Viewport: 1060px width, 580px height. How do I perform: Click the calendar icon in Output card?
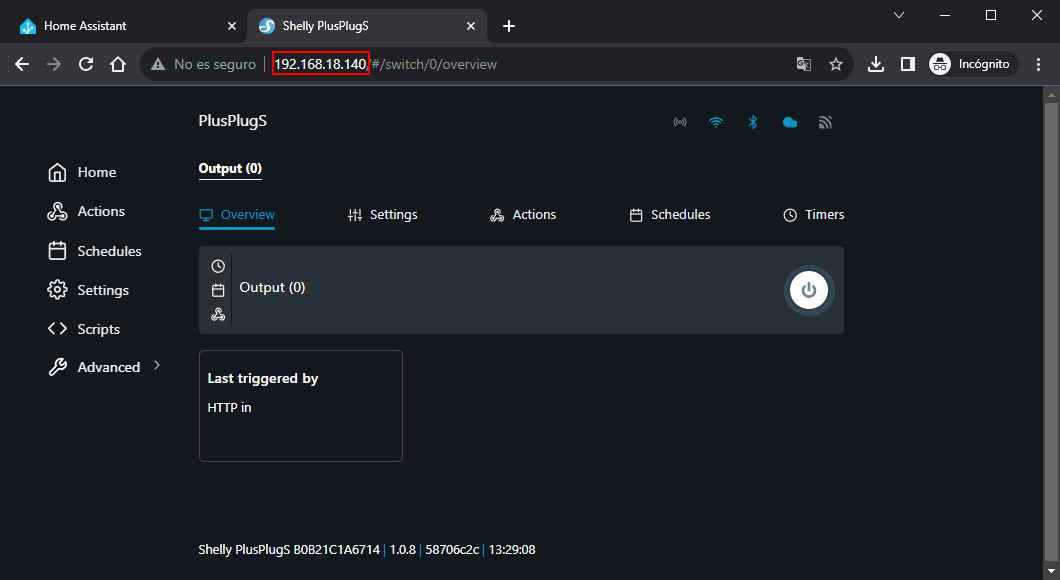[x=218, y=291]
